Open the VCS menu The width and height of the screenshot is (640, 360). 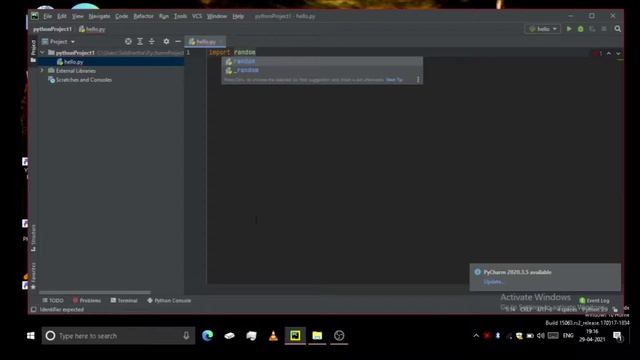[x=197, y=16]
